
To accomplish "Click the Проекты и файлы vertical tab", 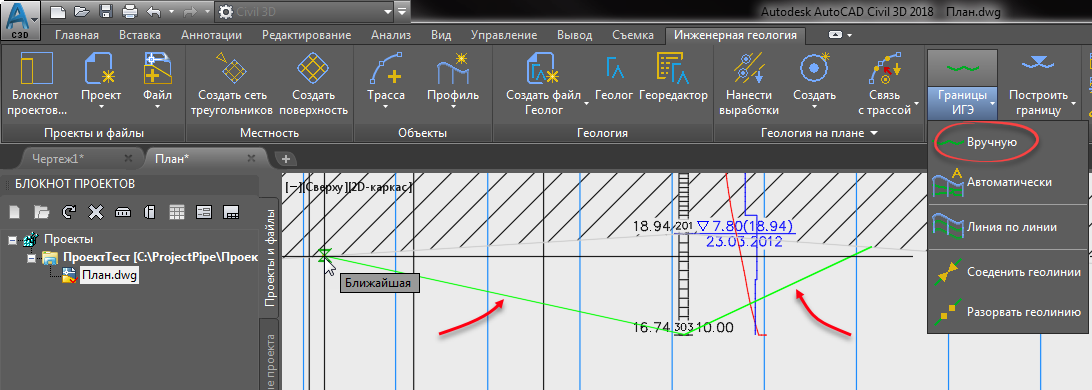I will click(x=270, y=259).
